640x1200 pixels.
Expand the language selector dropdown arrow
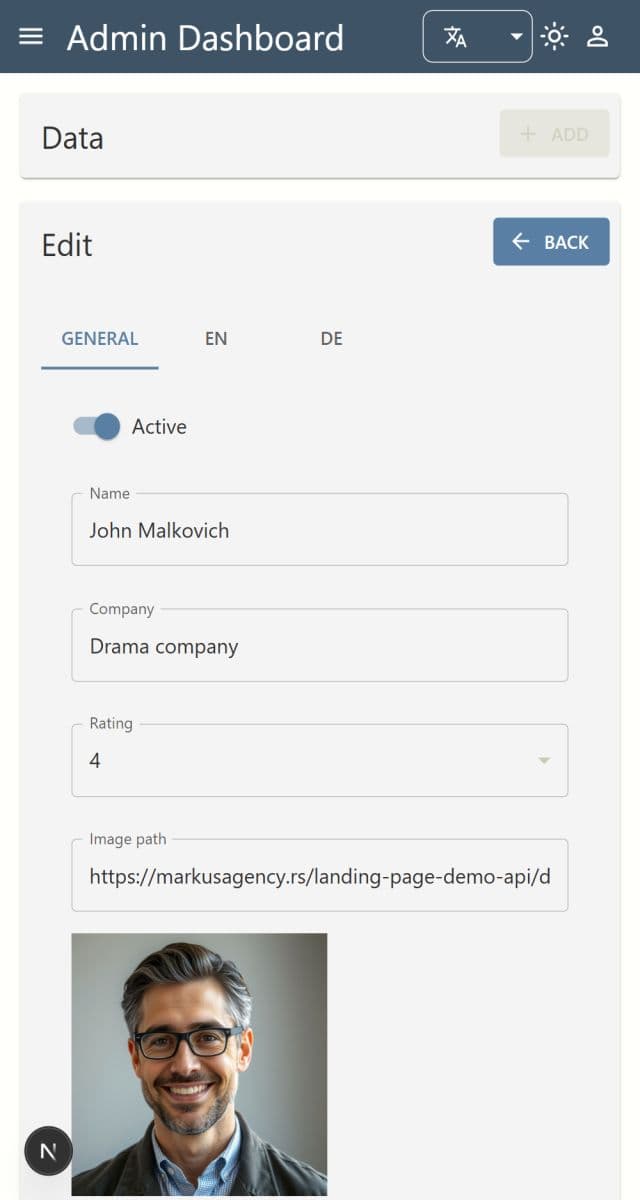(x=518, y=37)
